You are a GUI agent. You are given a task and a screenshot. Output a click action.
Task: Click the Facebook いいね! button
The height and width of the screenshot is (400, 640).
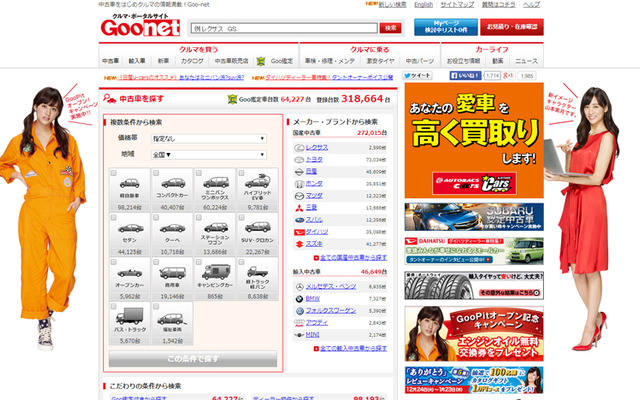tap(465, 76)
